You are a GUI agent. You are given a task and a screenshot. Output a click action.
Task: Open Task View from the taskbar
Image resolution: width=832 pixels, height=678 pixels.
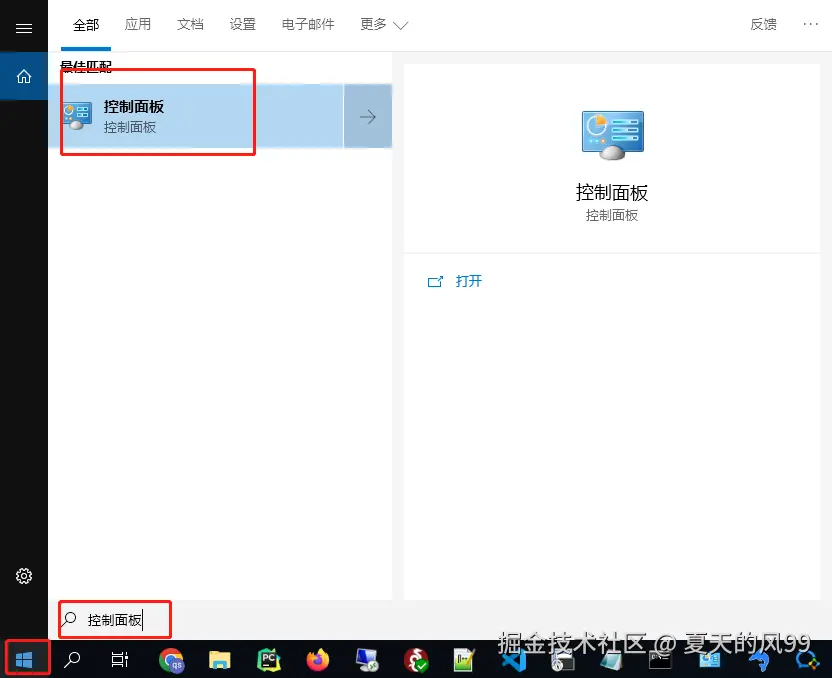[x=119, y=660]
